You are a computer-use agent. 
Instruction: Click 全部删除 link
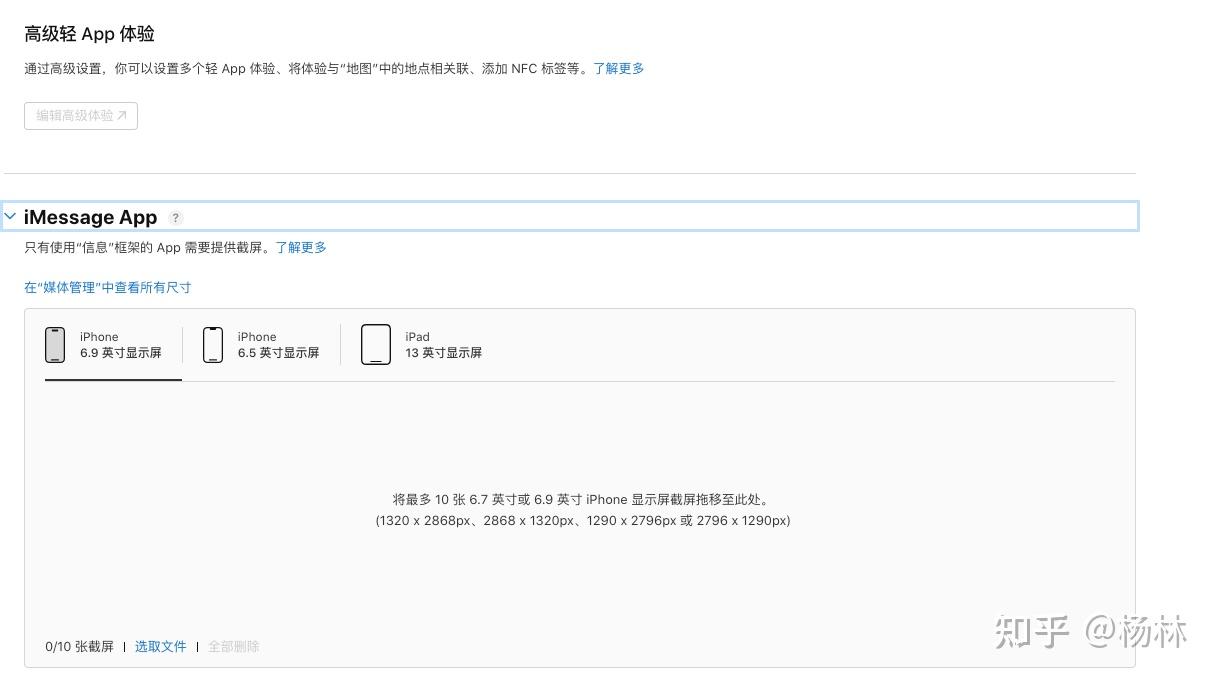234,647
